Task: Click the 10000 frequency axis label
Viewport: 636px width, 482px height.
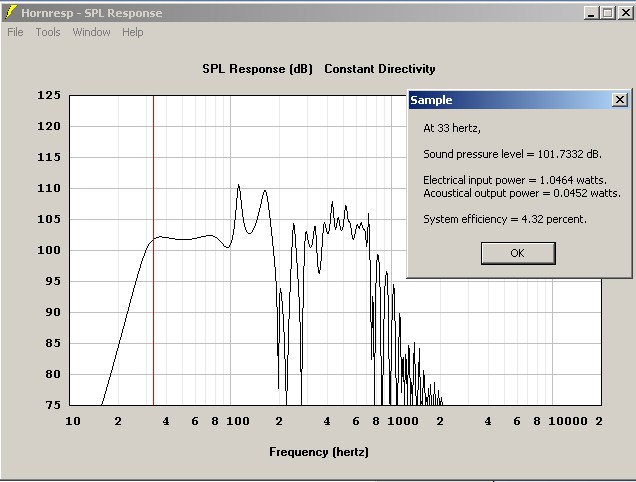Action: 568,421
